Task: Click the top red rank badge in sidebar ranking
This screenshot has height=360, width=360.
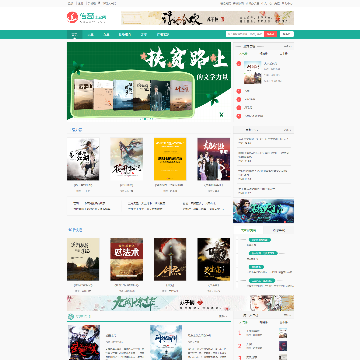Action: [x=239, y=64]
